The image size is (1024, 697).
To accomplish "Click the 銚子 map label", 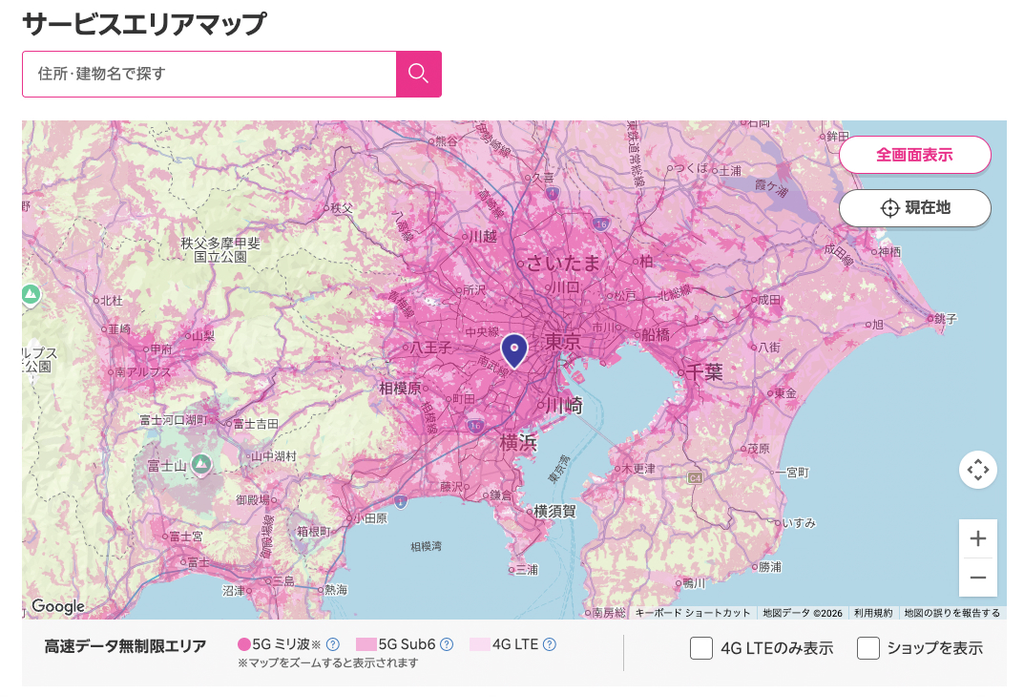I will click(x=946, y=318).
